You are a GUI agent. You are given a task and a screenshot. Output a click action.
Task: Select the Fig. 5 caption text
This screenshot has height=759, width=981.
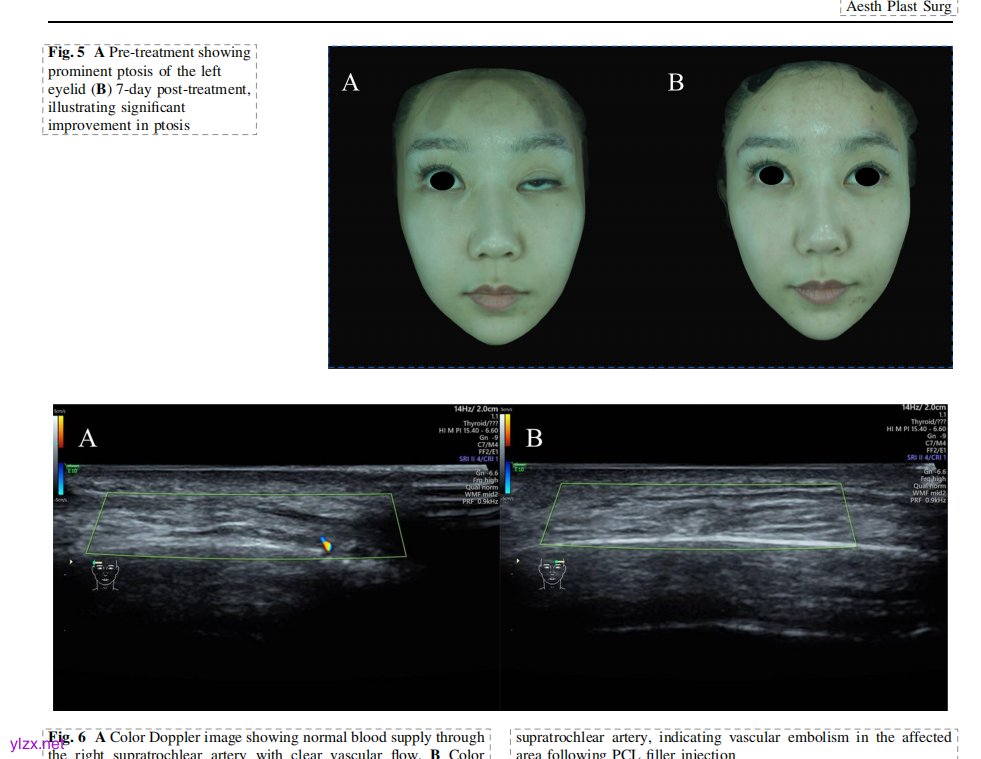tap(149, 89)
